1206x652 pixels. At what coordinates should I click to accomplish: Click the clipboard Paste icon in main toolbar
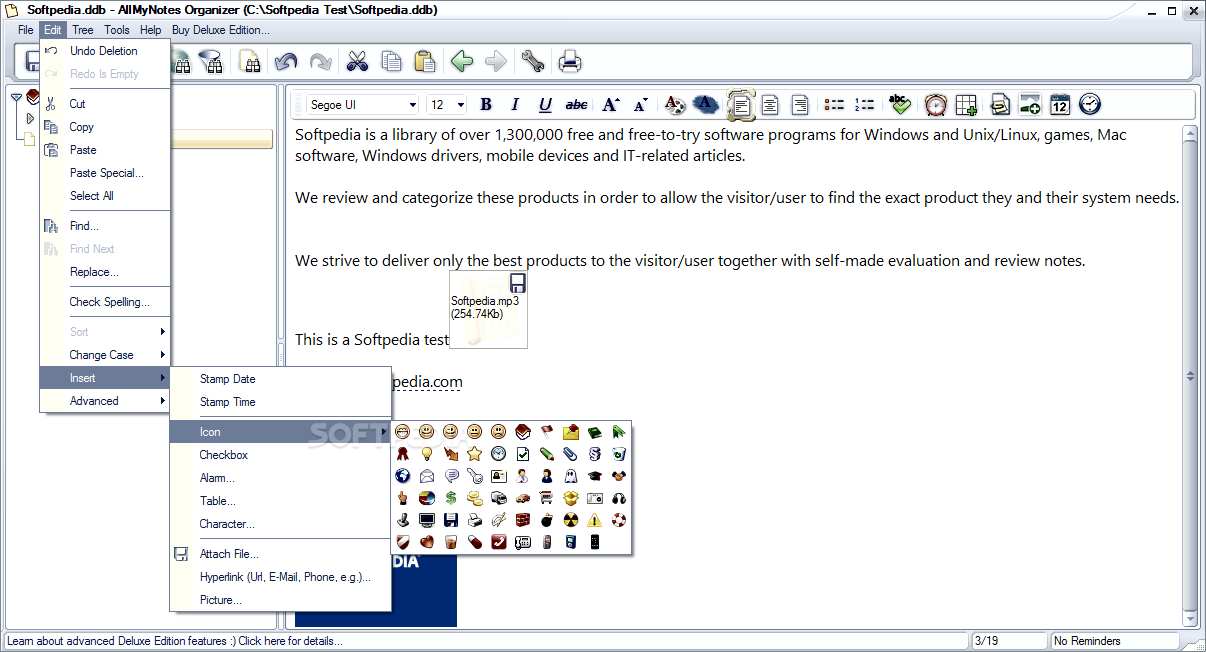point(425,62)
